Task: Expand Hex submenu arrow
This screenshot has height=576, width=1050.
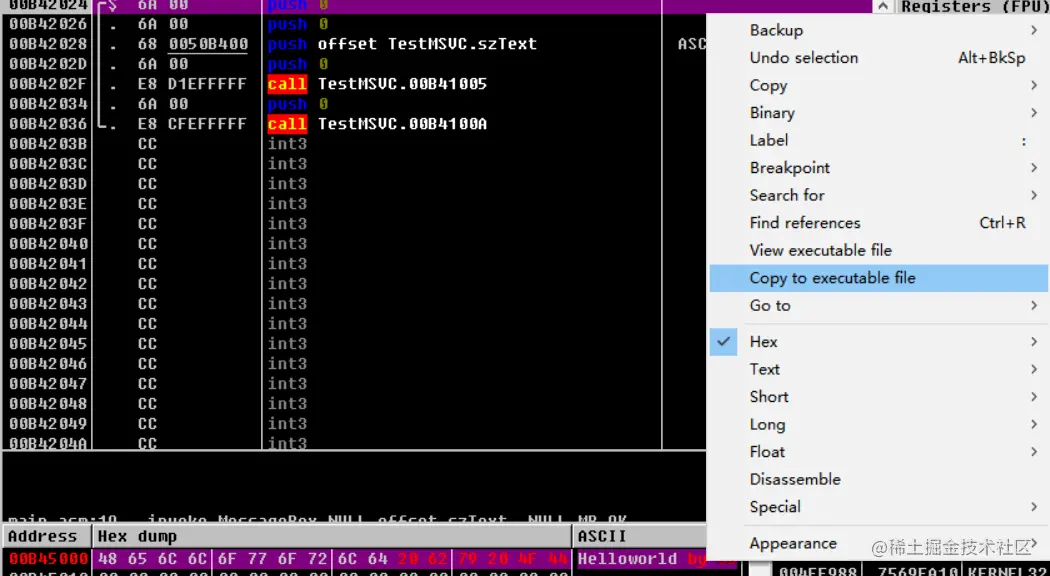Action: [x=1034, y=342]
